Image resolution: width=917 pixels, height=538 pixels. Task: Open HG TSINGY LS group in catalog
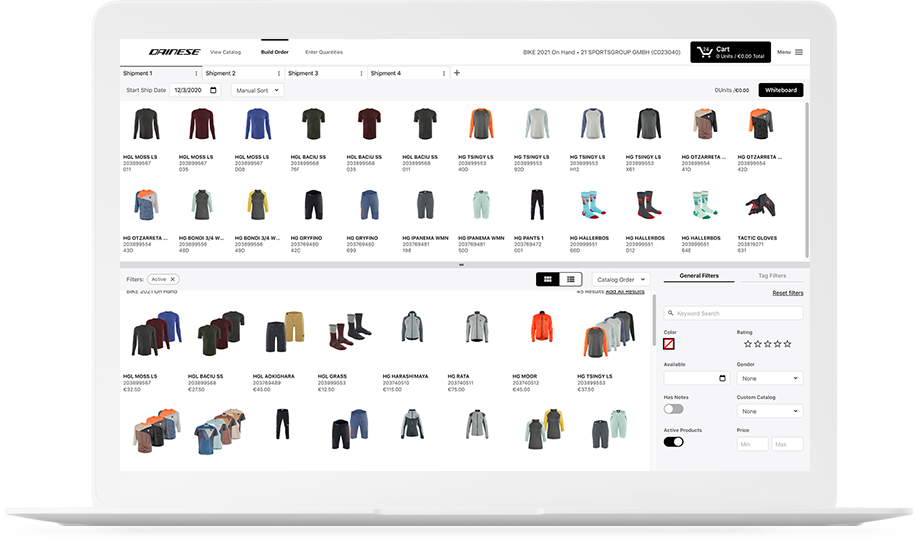click(x=609, y=333)
